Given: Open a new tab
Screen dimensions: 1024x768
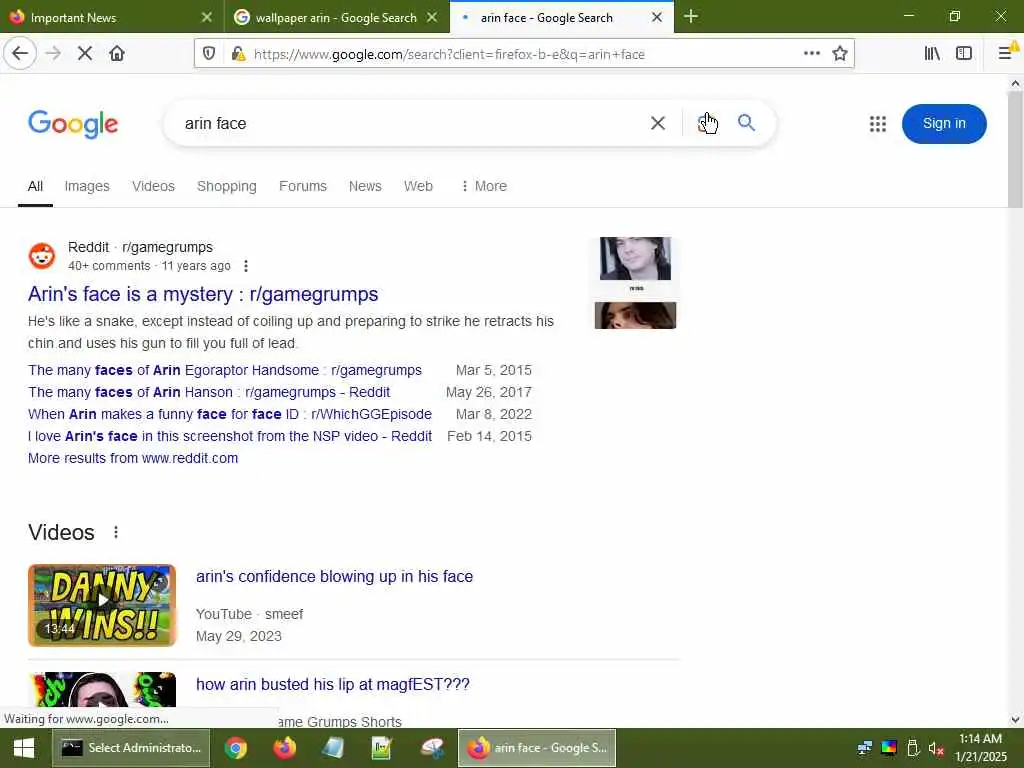Looking at the screenshot, I should [691, 17].
